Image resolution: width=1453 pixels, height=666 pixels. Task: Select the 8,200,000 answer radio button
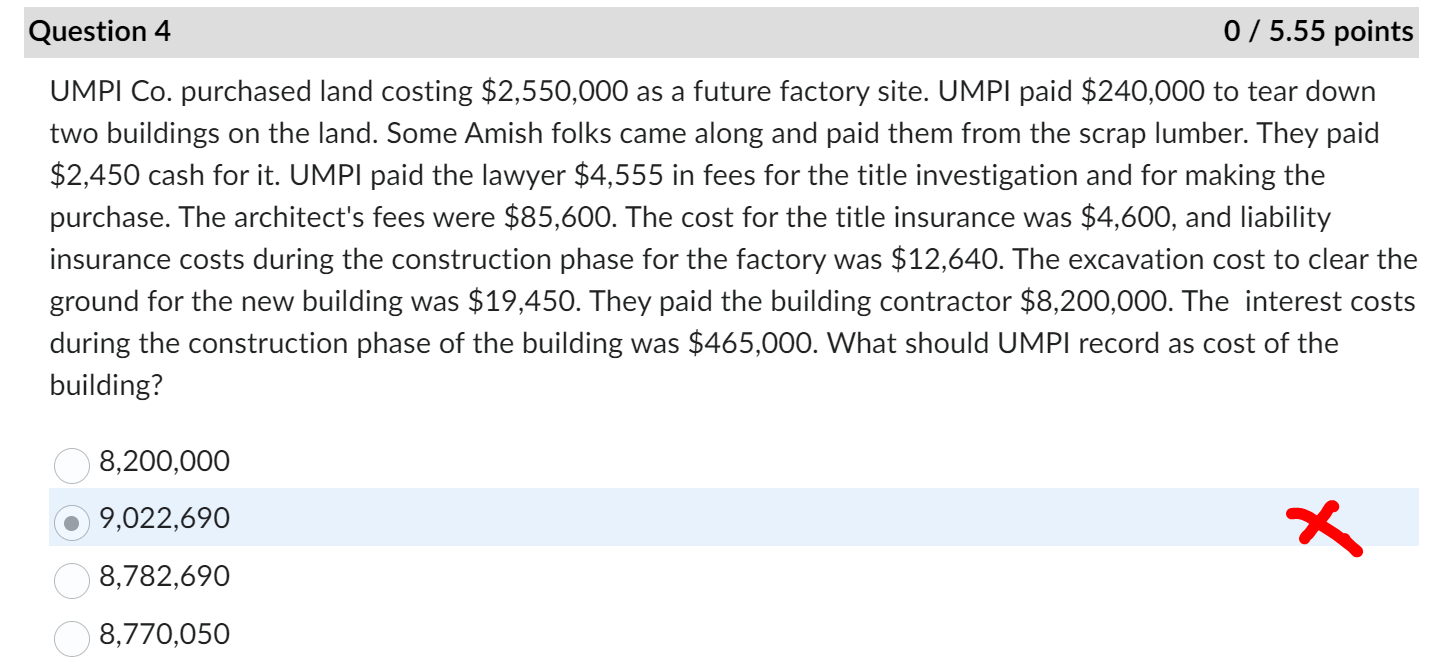(71, 465)
